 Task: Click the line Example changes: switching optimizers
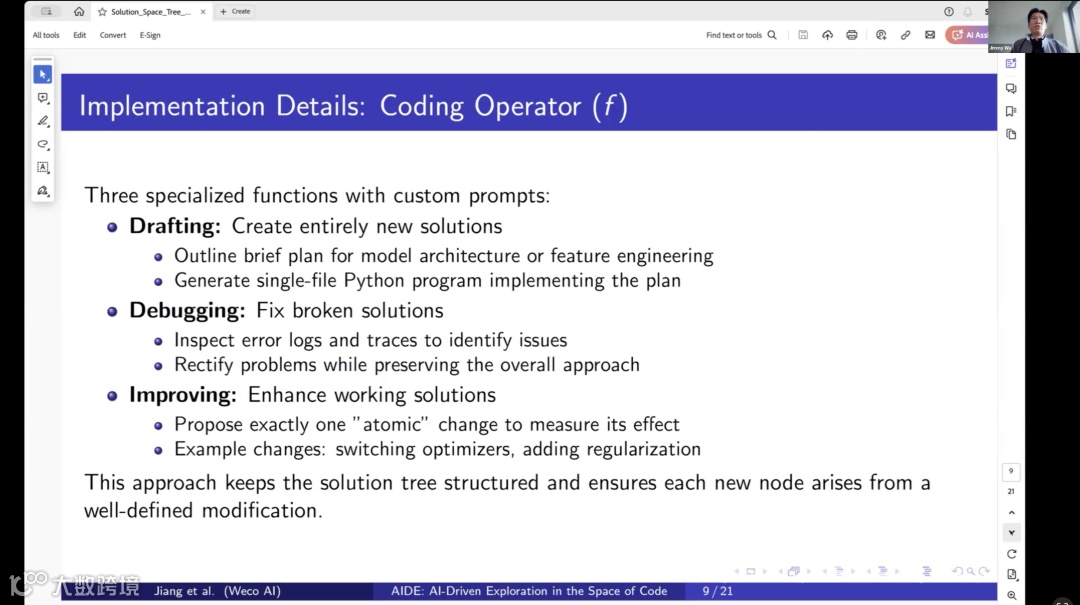tap(437, 449)
